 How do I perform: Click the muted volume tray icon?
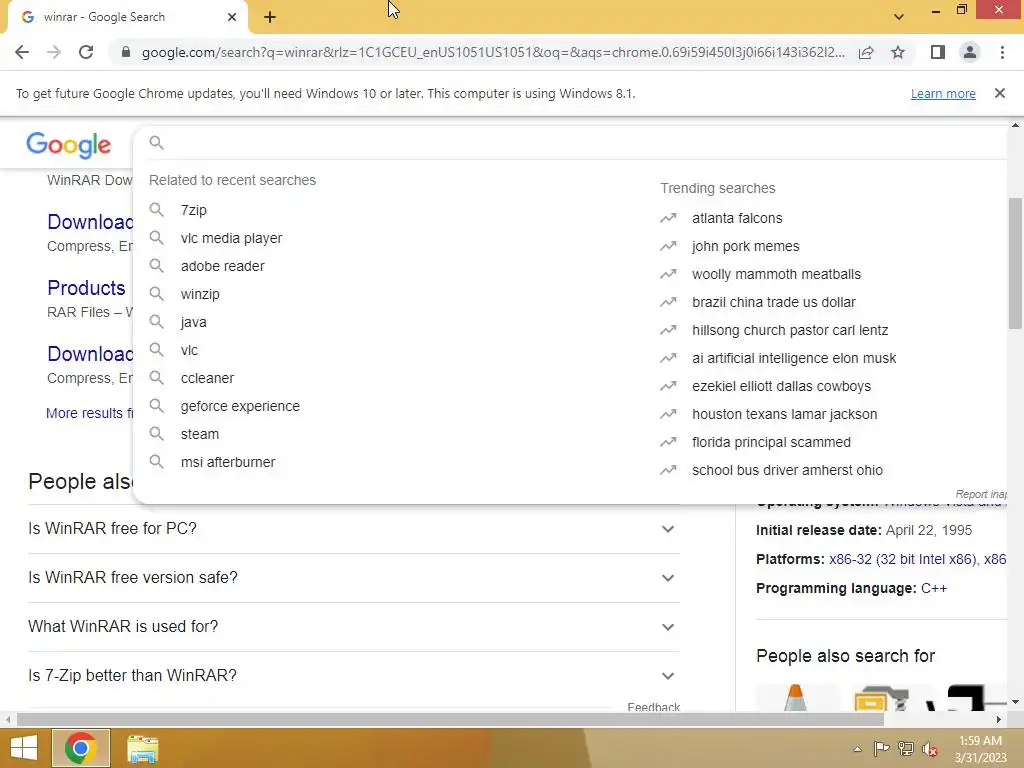click(x=930, y=749)
